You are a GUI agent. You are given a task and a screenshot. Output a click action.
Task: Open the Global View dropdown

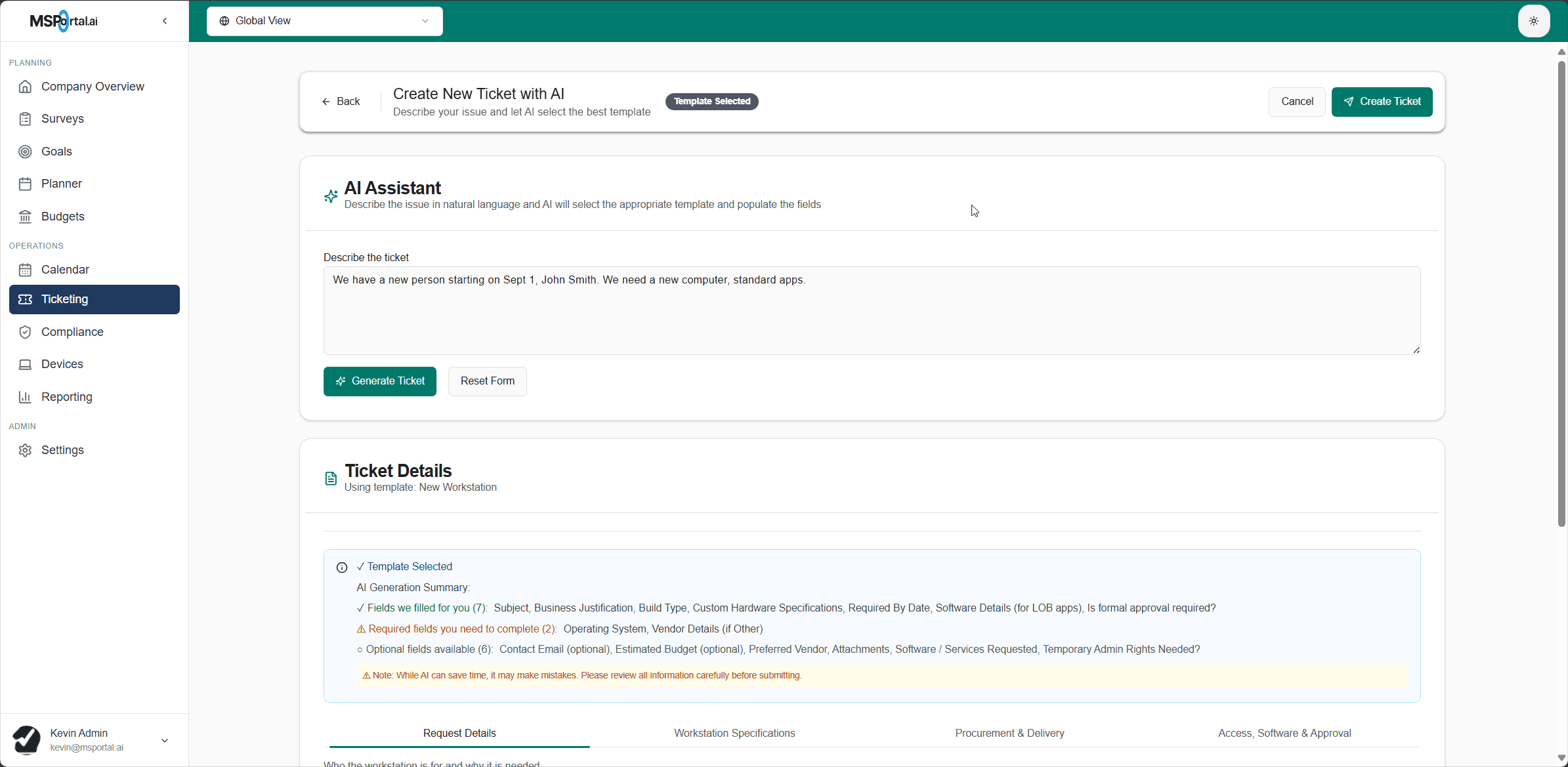(x=324, y=21)
